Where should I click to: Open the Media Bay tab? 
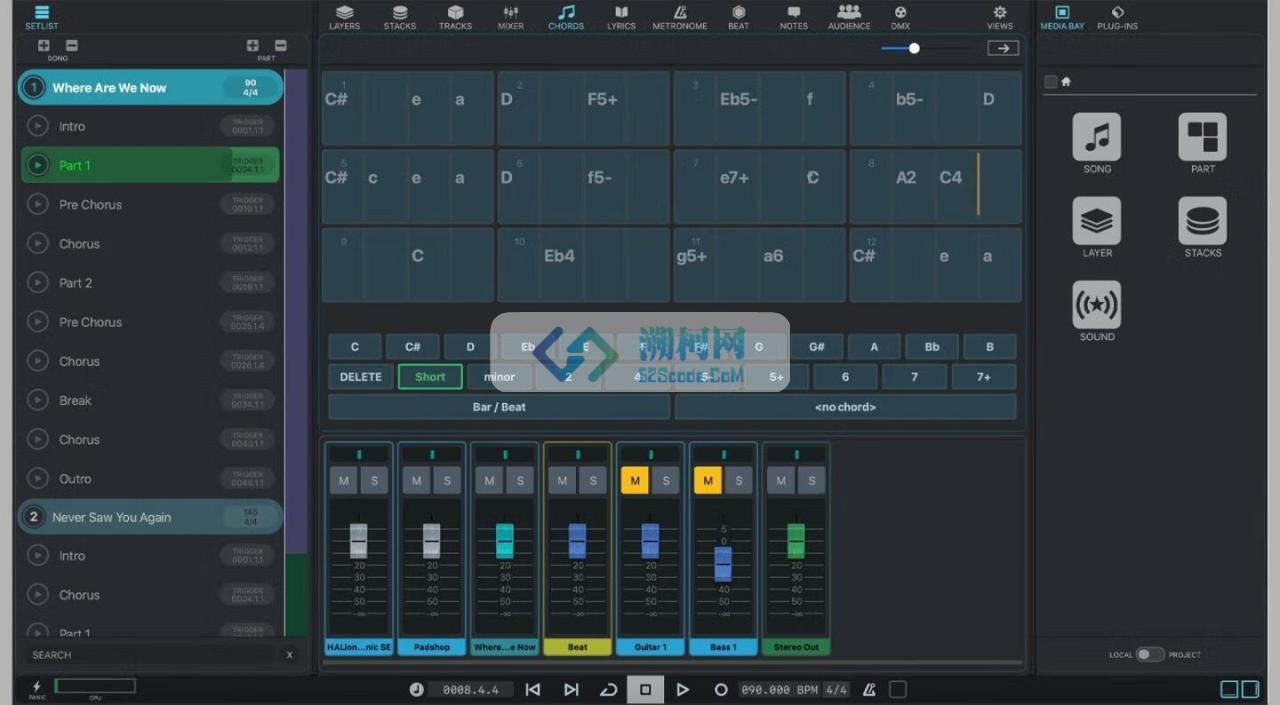click(1062, 16)
